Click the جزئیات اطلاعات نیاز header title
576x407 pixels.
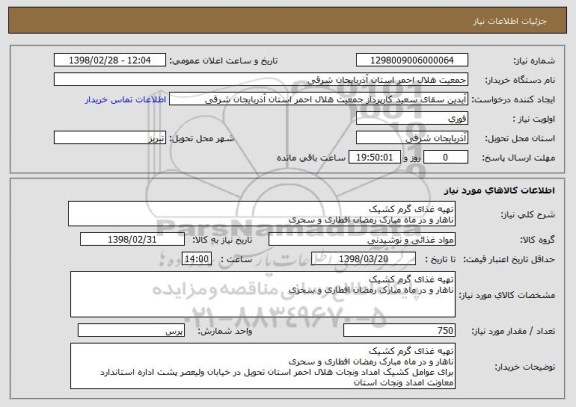click(510, 21)
